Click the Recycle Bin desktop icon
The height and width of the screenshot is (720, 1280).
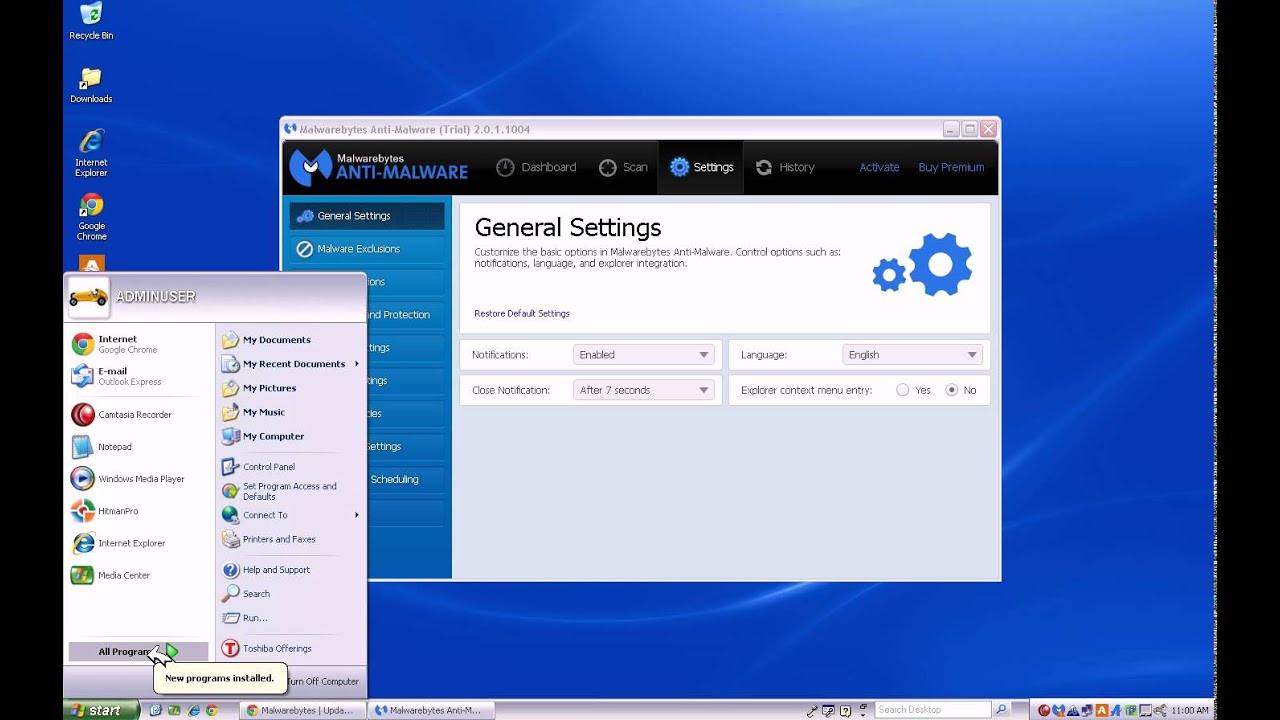click(91, 21)
